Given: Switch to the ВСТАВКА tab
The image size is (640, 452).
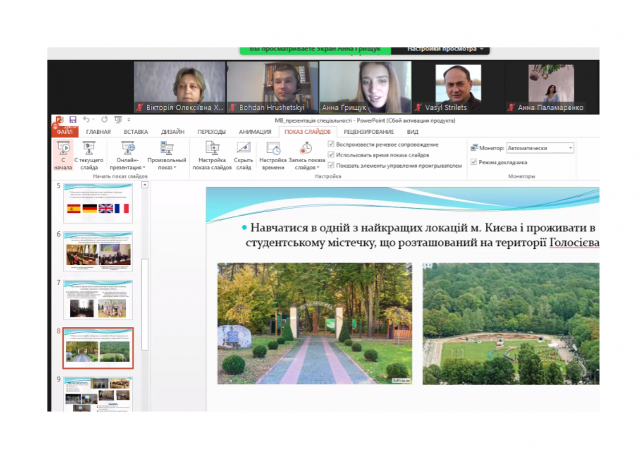Looking at the screenshot, I should pos(136,131).
